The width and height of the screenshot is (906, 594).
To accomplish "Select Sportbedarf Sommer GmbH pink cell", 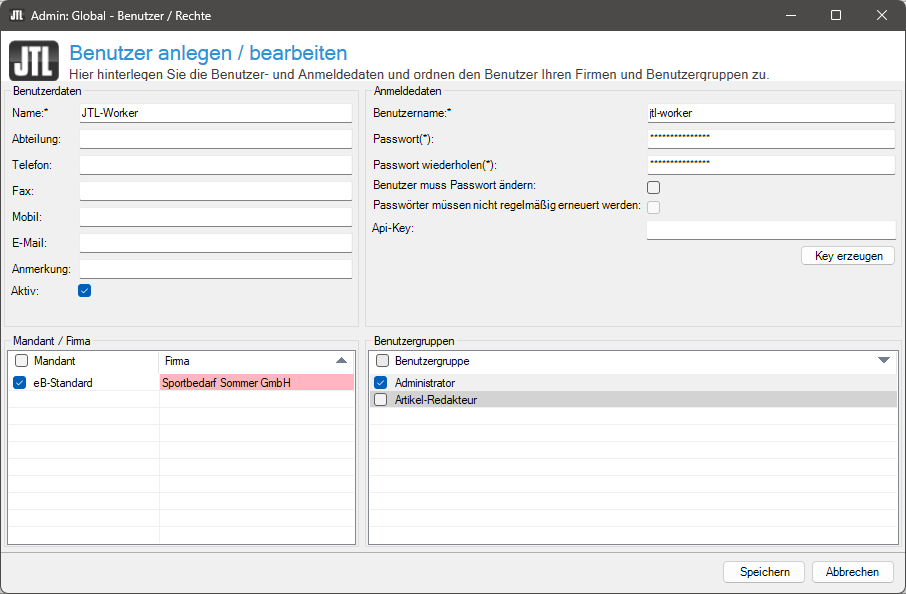I will (x=256, y=383).
